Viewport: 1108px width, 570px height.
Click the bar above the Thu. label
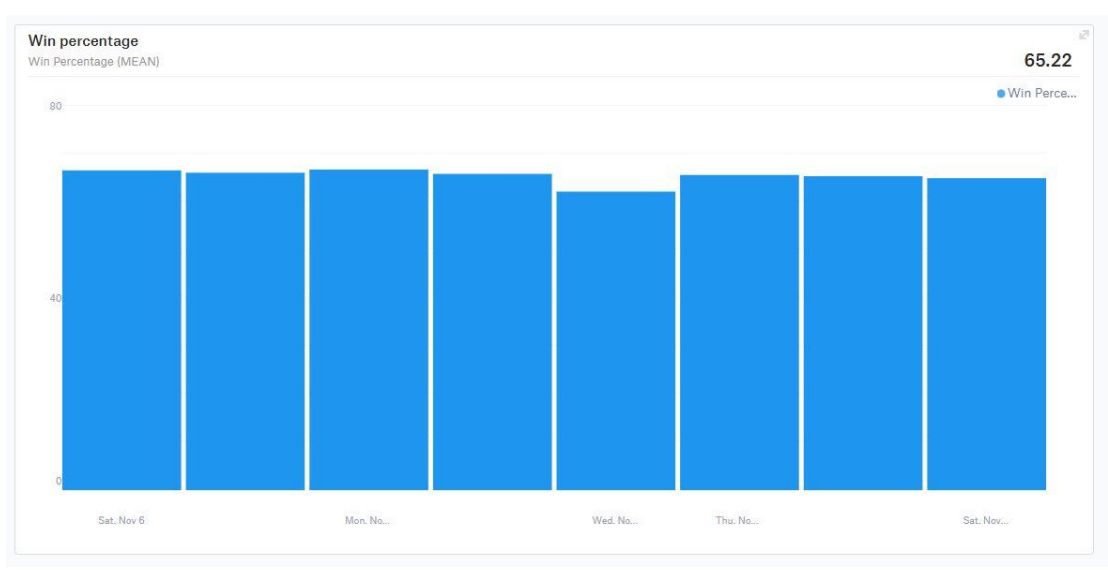click(x=739, y=332)
